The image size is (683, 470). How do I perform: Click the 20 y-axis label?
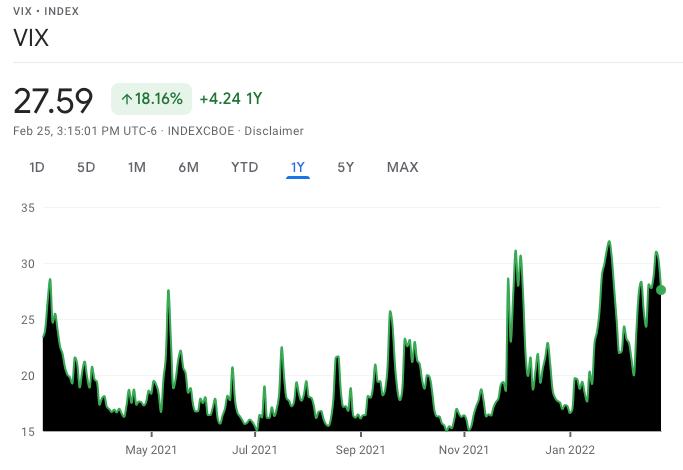pos(28,375)
